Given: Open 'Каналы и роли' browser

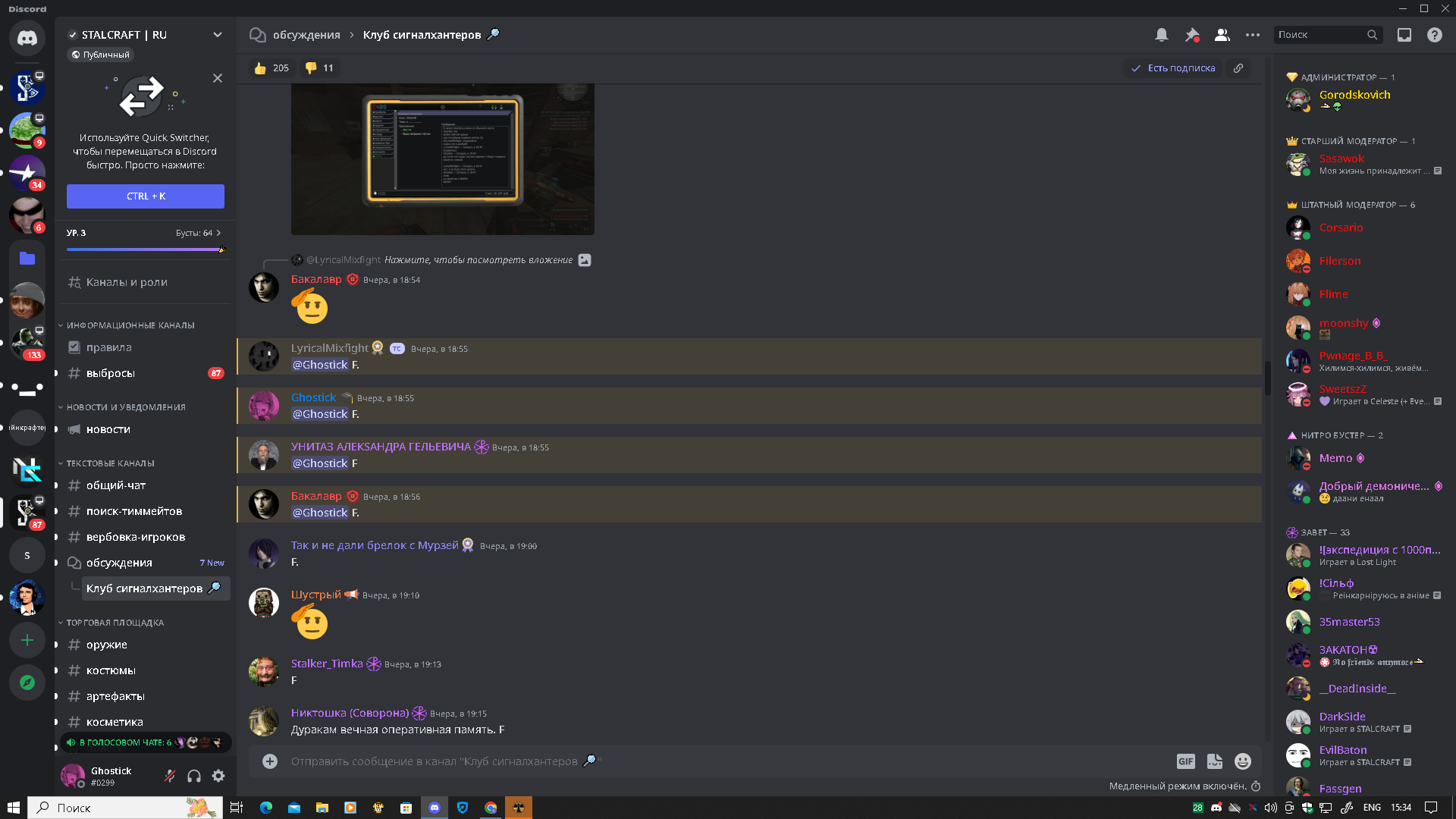Looking at the screenshot, I should pos(145,282).
